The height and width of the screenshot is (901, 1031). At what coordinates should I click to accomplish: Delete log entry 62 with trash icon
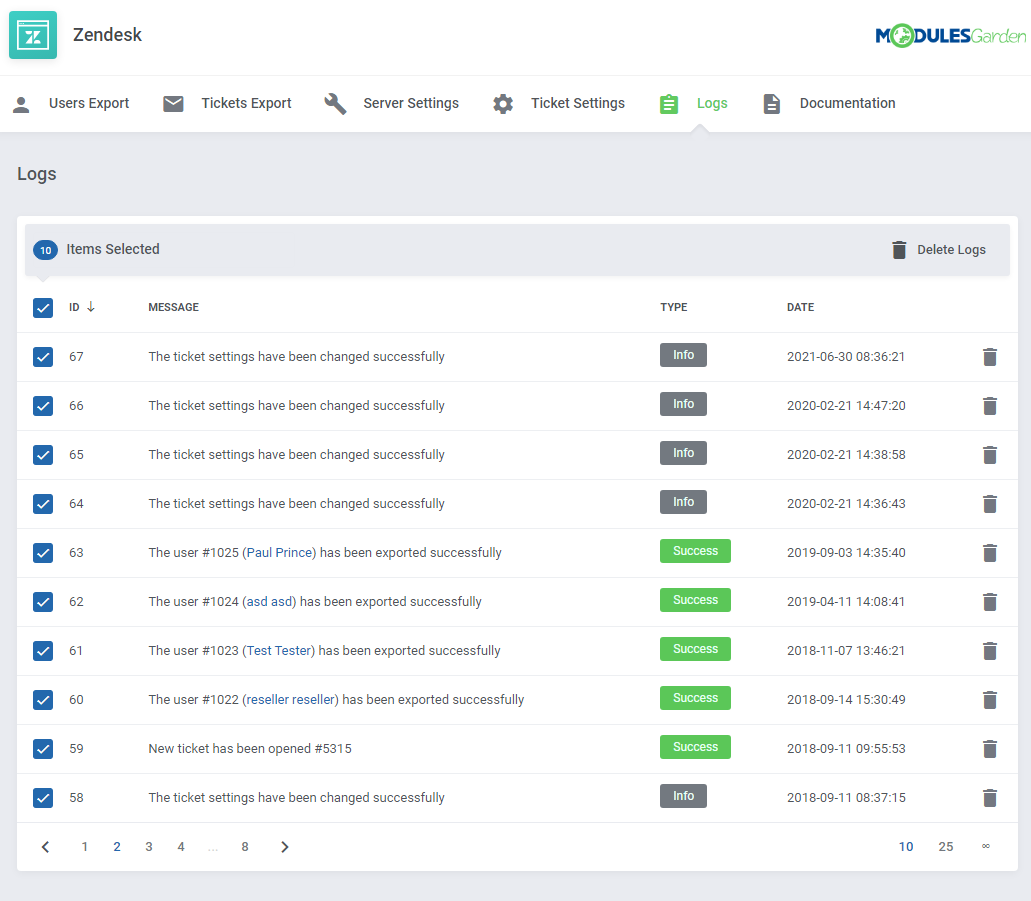990,602
